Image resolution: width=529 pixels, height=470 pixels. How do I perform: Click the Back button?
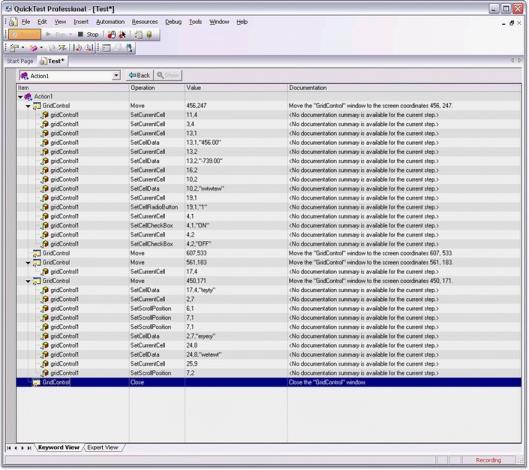(140, 75)
